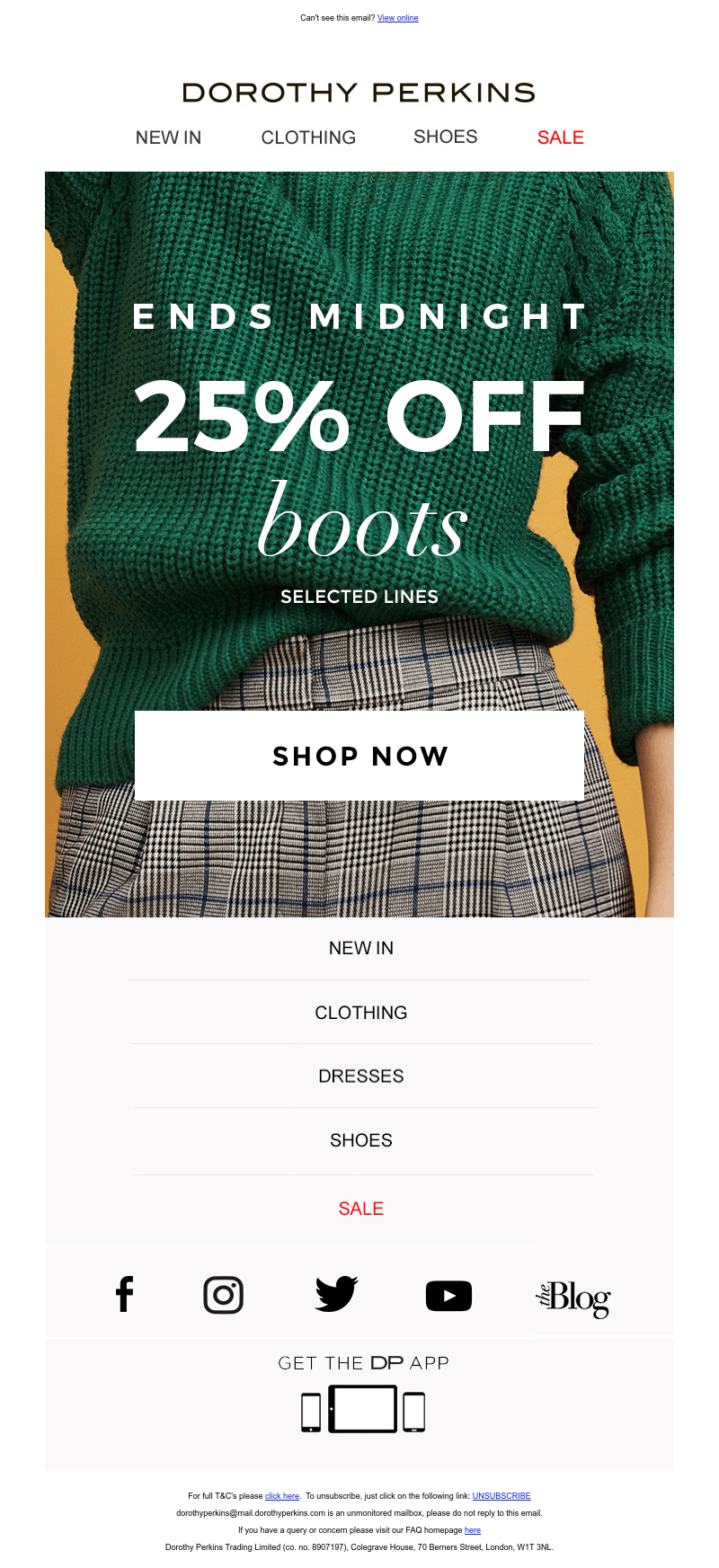Open the Instagram icon link
Image resolution: width=719 pixels, height=1568 pixels.
[x=224, y=1295]
